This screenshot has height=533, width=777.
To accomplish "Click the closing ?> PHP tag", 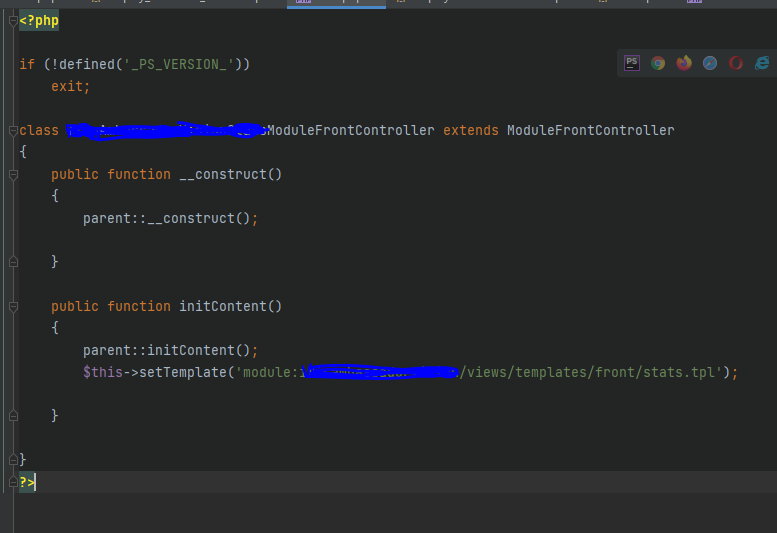I will coord(27,481).
